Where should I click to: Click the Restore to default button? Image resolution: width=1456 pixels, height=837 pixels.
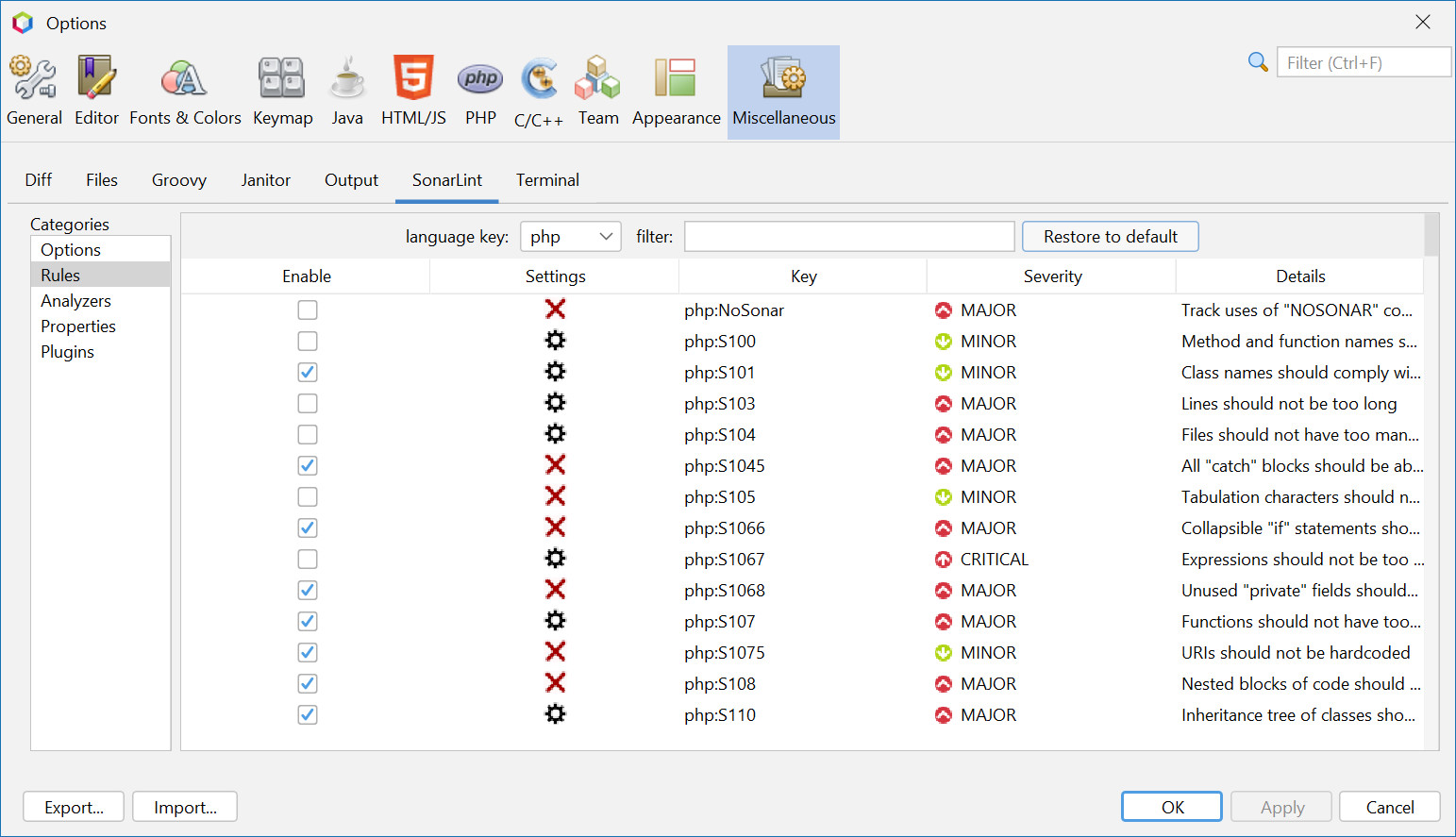(x=1110, y=236)
